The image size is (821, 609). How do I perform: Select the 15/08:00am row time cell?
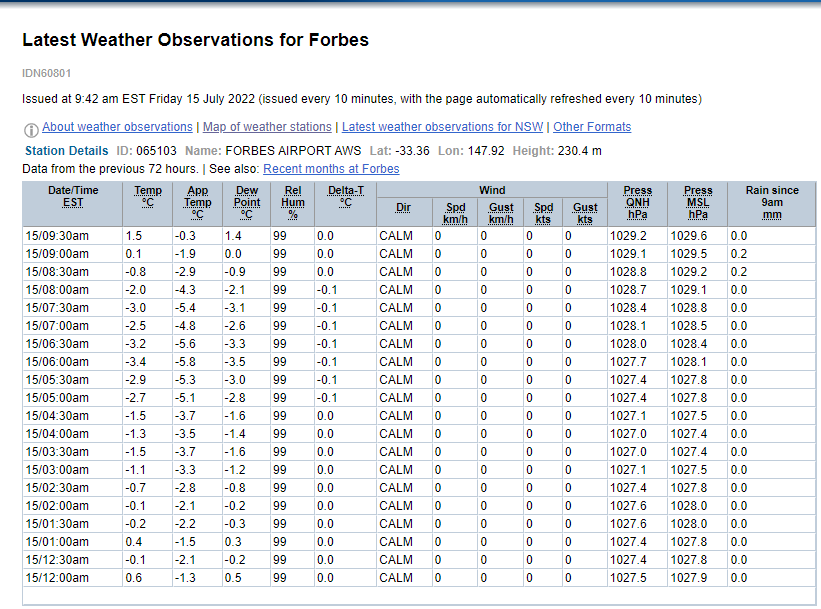point(72,290)
